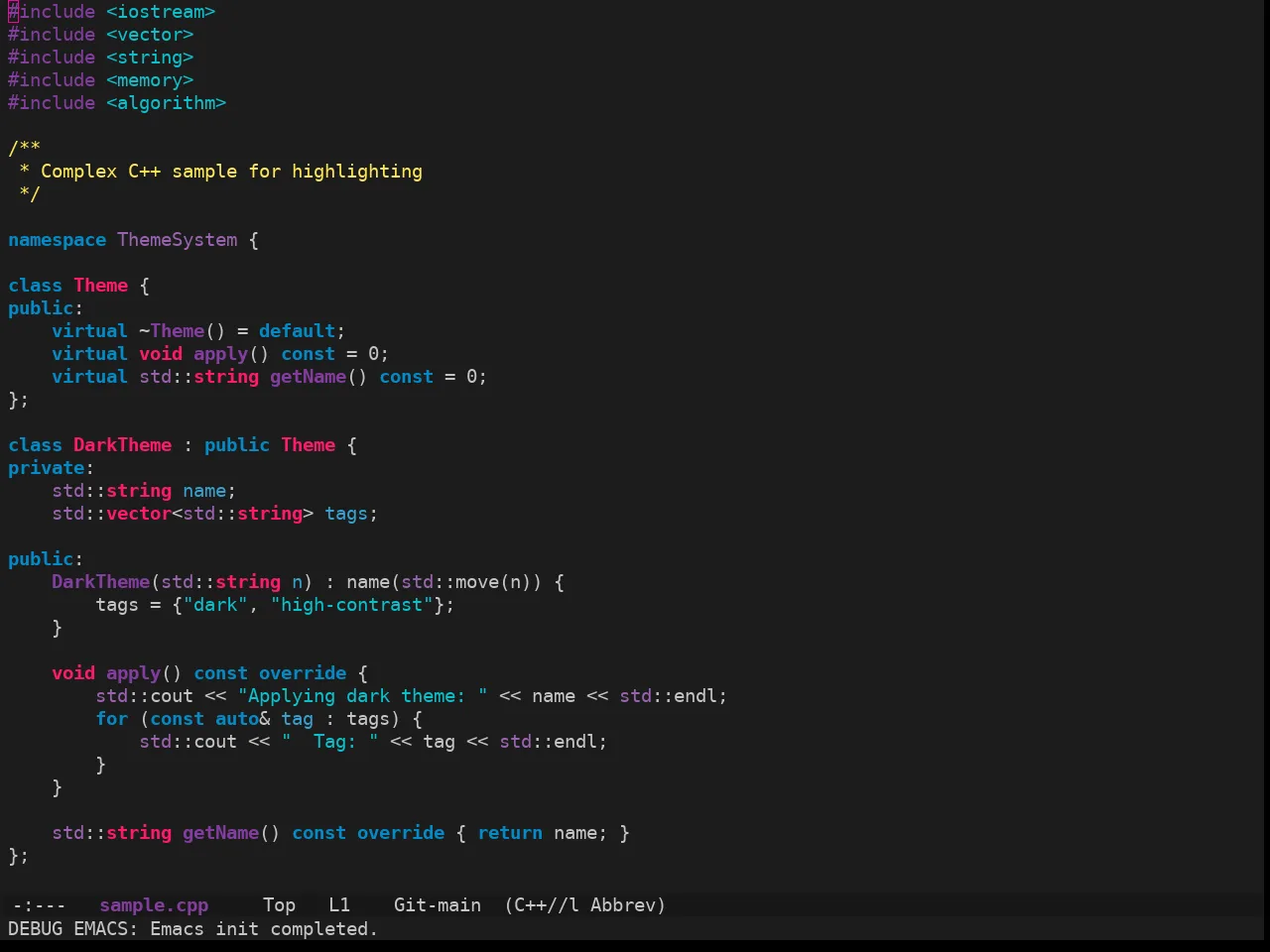Click the return keyword

[510, 833]
